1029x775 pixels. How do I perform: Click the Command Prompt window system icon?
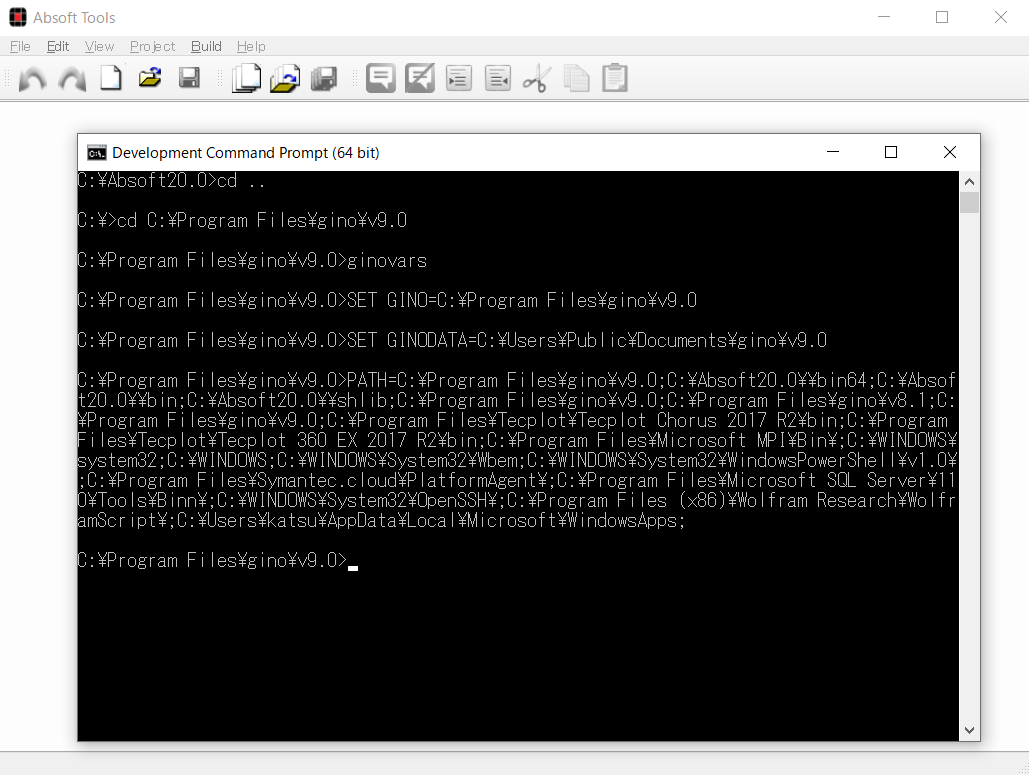click(96, 153)
